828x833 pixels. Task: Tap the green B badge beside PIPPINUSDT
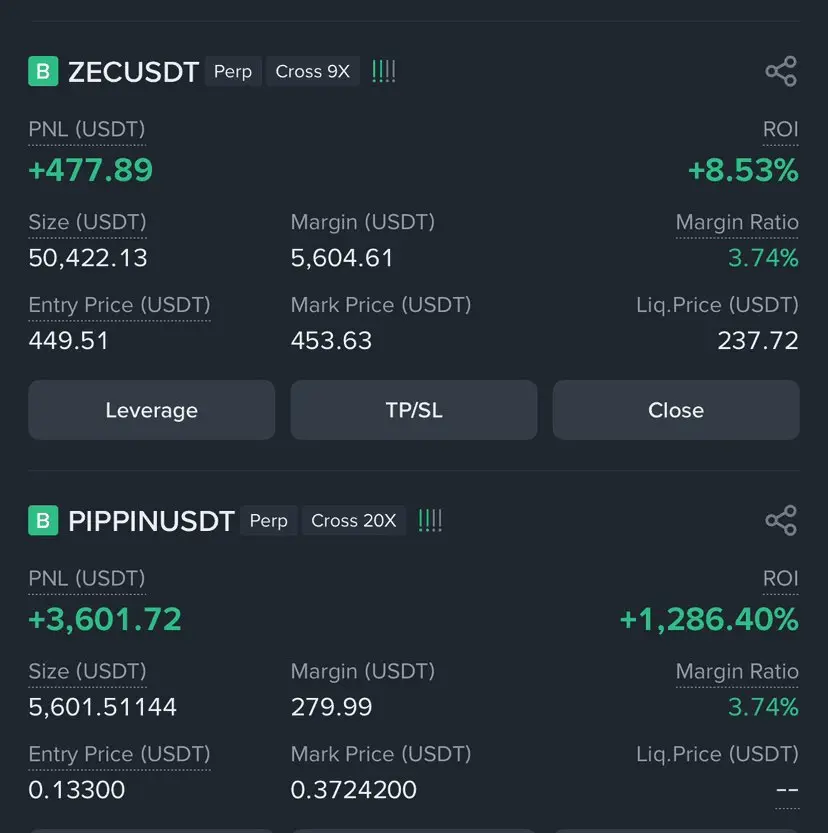click(43, 520)
